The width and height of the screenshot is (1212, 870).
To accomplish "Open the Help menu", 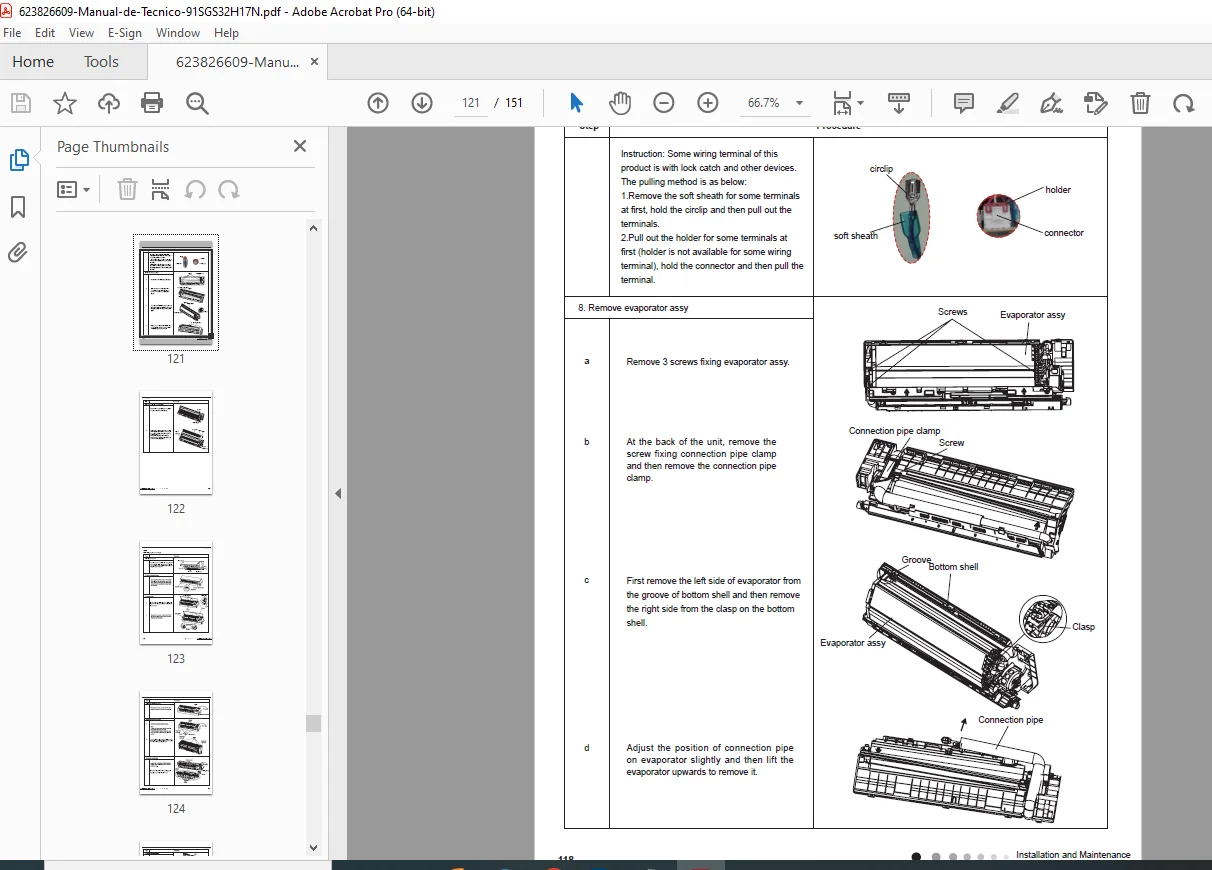I will coord(227,33).
